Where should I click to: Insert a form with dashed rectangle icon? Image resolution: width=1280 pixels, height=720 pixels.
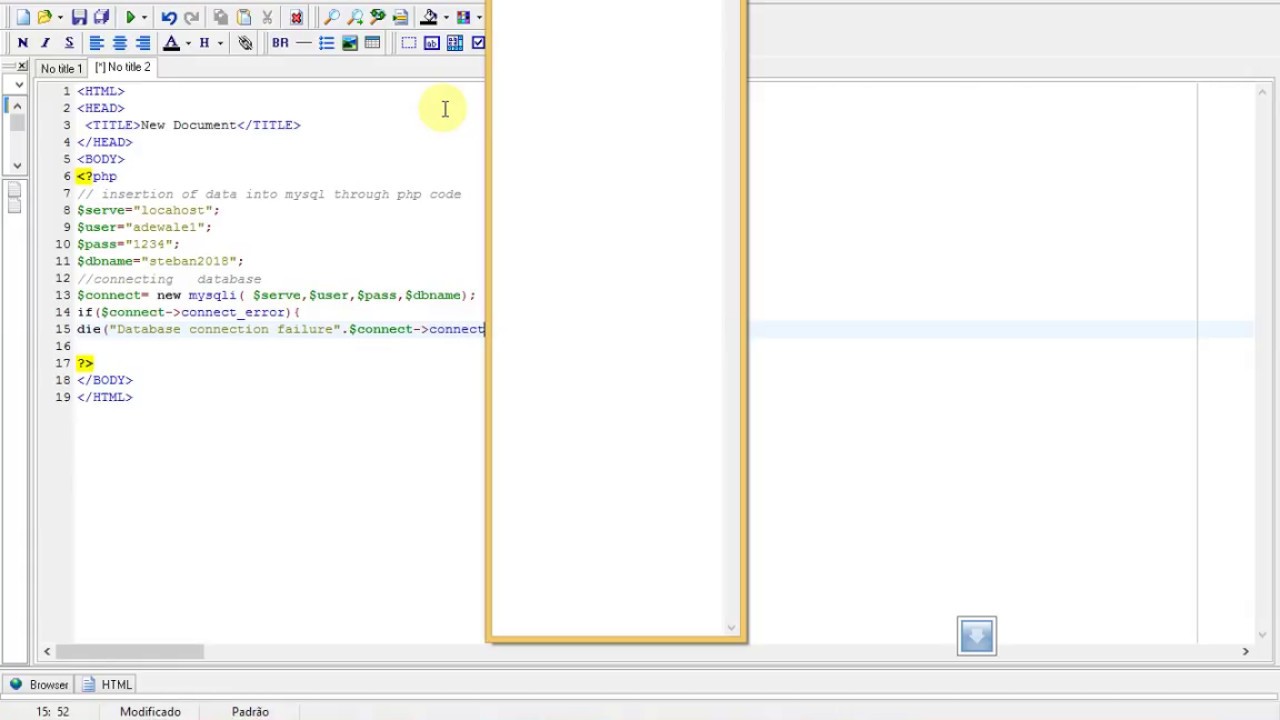tap(409, 43)
